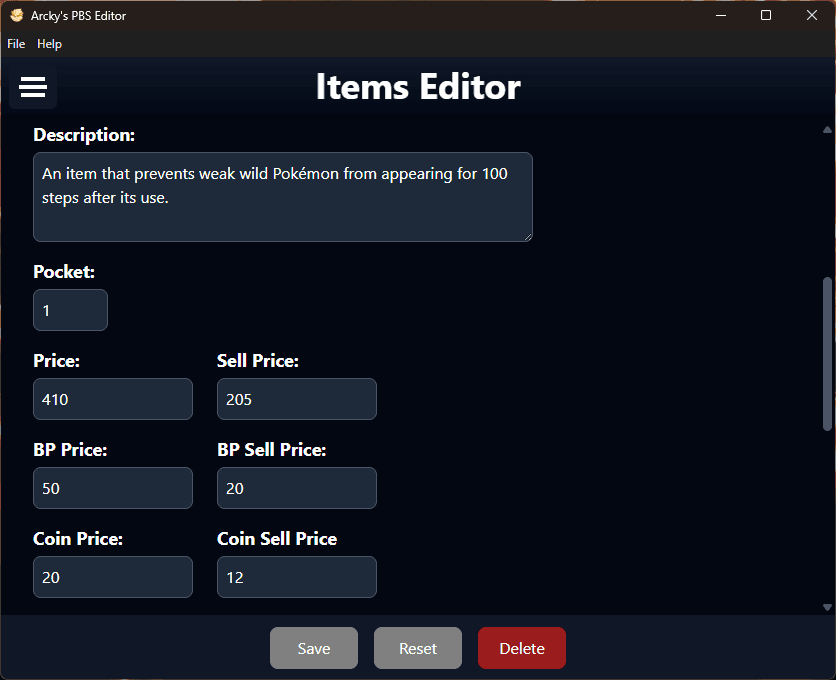Click the BP Price input box

pyautogui.click(x=113, y=488)
